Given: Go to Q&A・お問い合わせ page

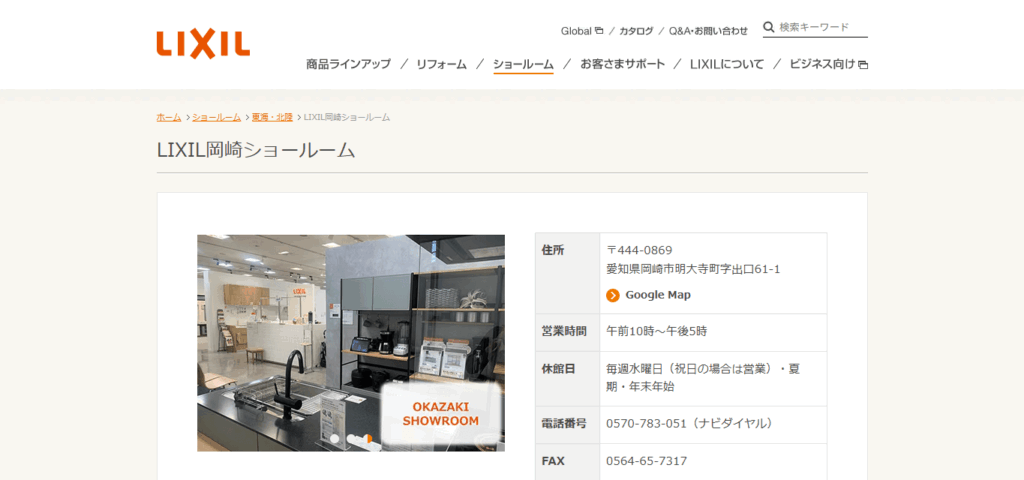Looking at the screenshot, I should (709, 31).
